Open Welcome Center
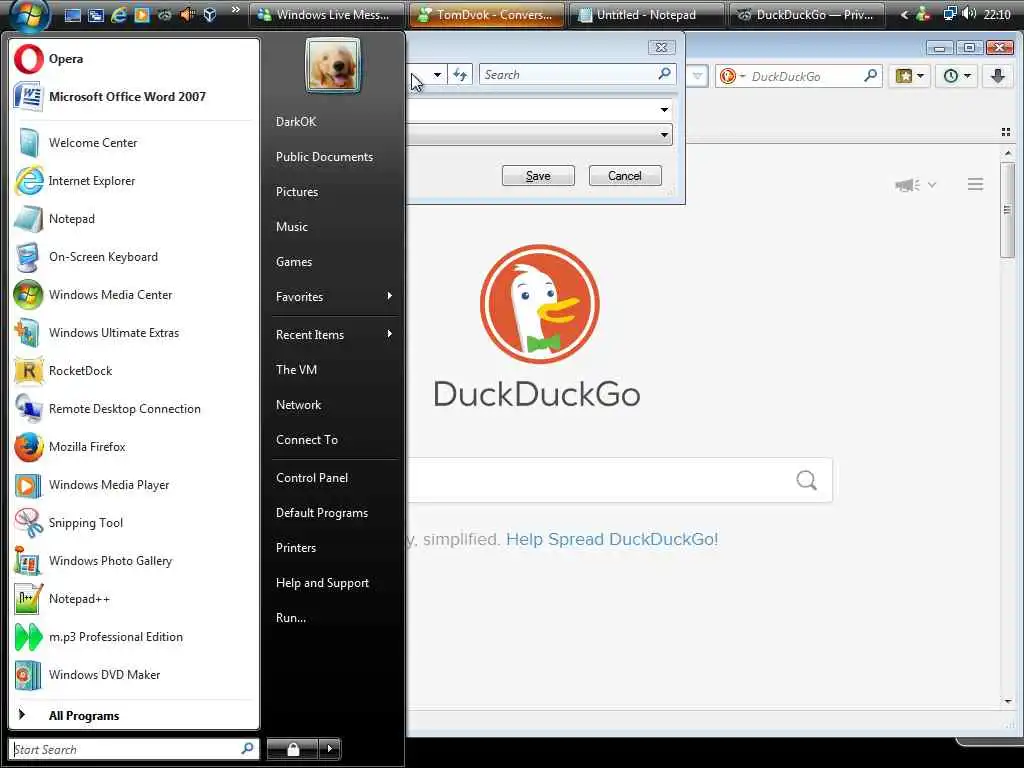The width and height of the screenshot is (1024, 768). (x=133, y=142)
